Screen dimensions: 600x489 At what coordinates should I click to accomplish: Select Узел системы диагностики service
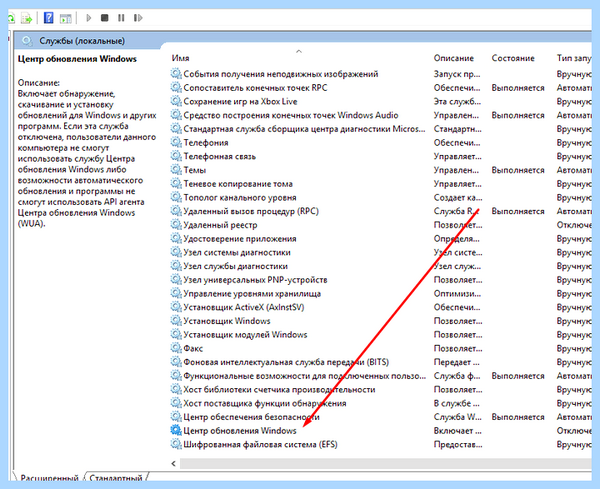pyautogui.click(x=236, y=252)
